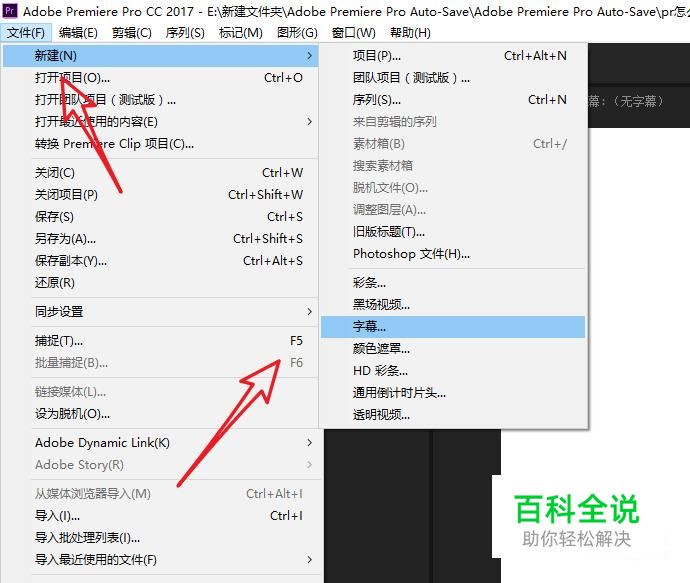Choose 另存为(A)... menu entry
Image resolution: width=690 pixels, height=583 pixels.
point(161,239)
